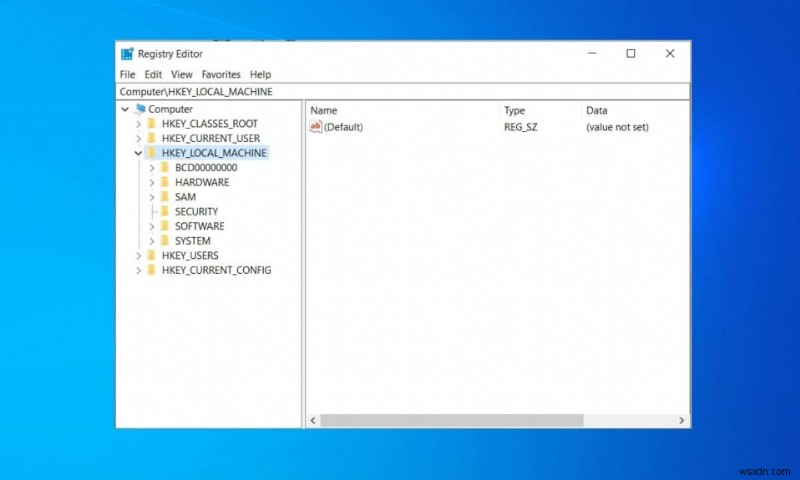Click the (value not set) data cell
800x480 pixels.
[x=617, y=127]
